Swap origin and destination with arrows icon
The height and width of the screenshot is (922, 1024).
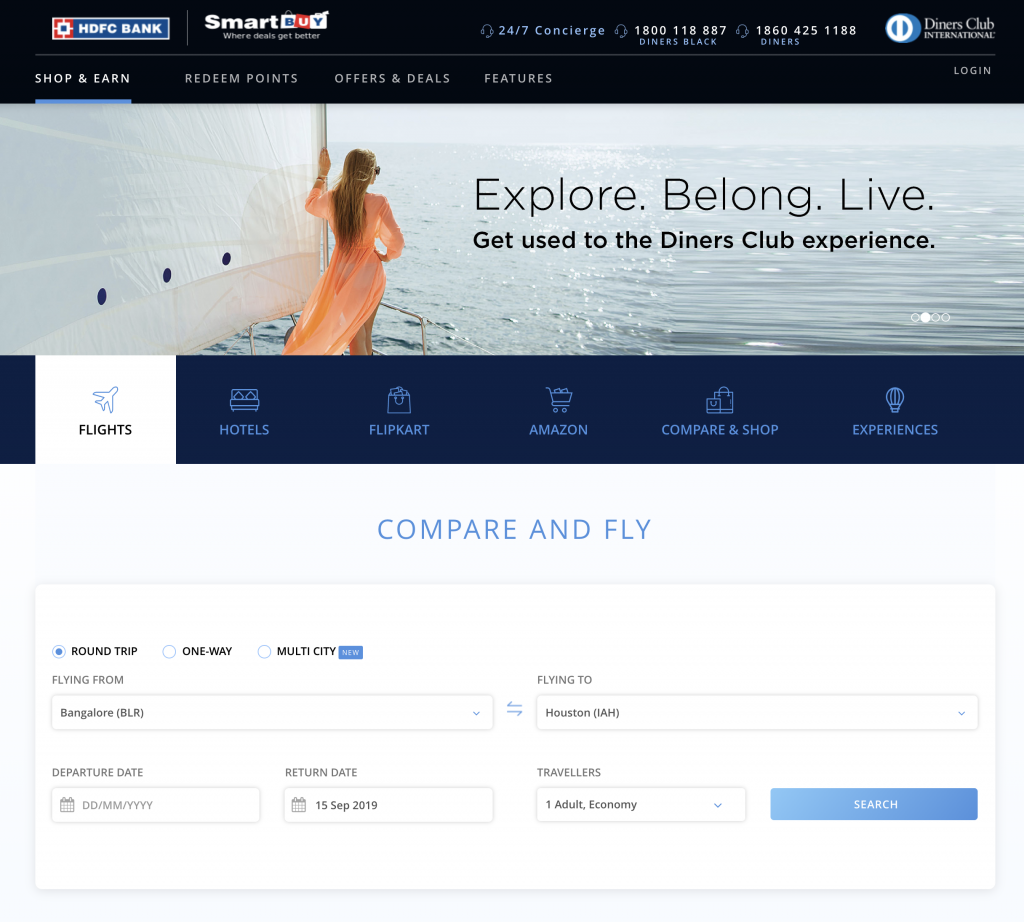click(x=515, y=708)
